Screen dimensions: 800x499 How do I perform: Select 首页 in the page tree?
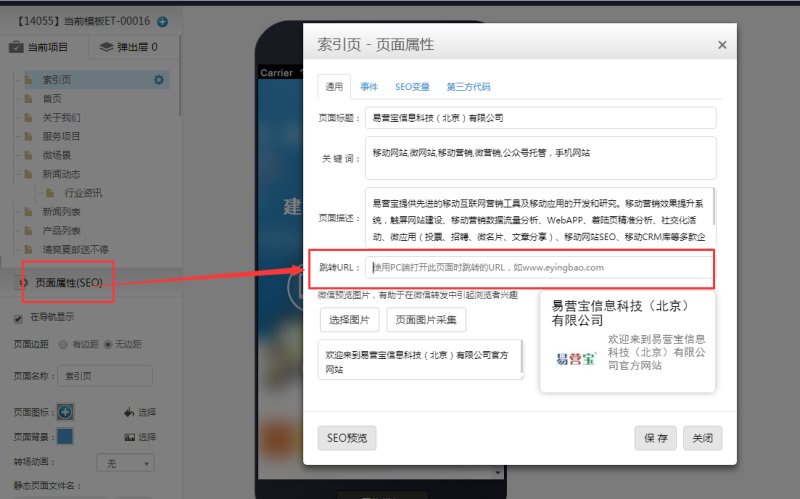click(52, 98)
